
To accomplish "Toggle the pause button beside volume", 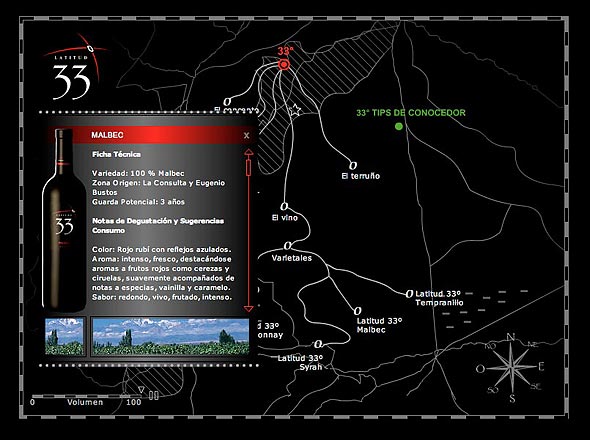I will pos(154,396).
